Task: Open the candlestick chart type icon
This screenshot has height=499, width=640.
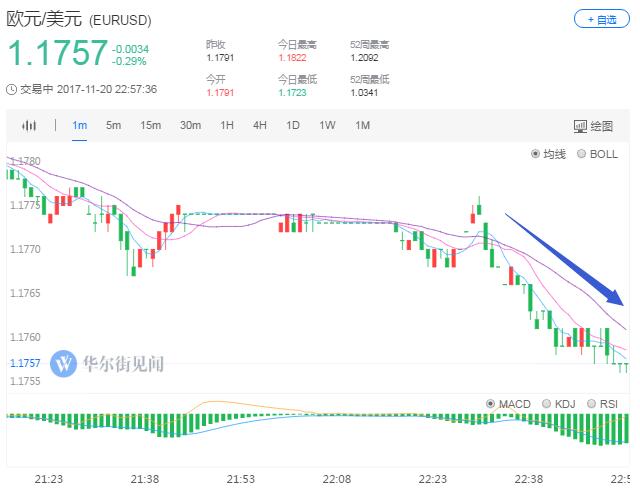Action: 29,126
